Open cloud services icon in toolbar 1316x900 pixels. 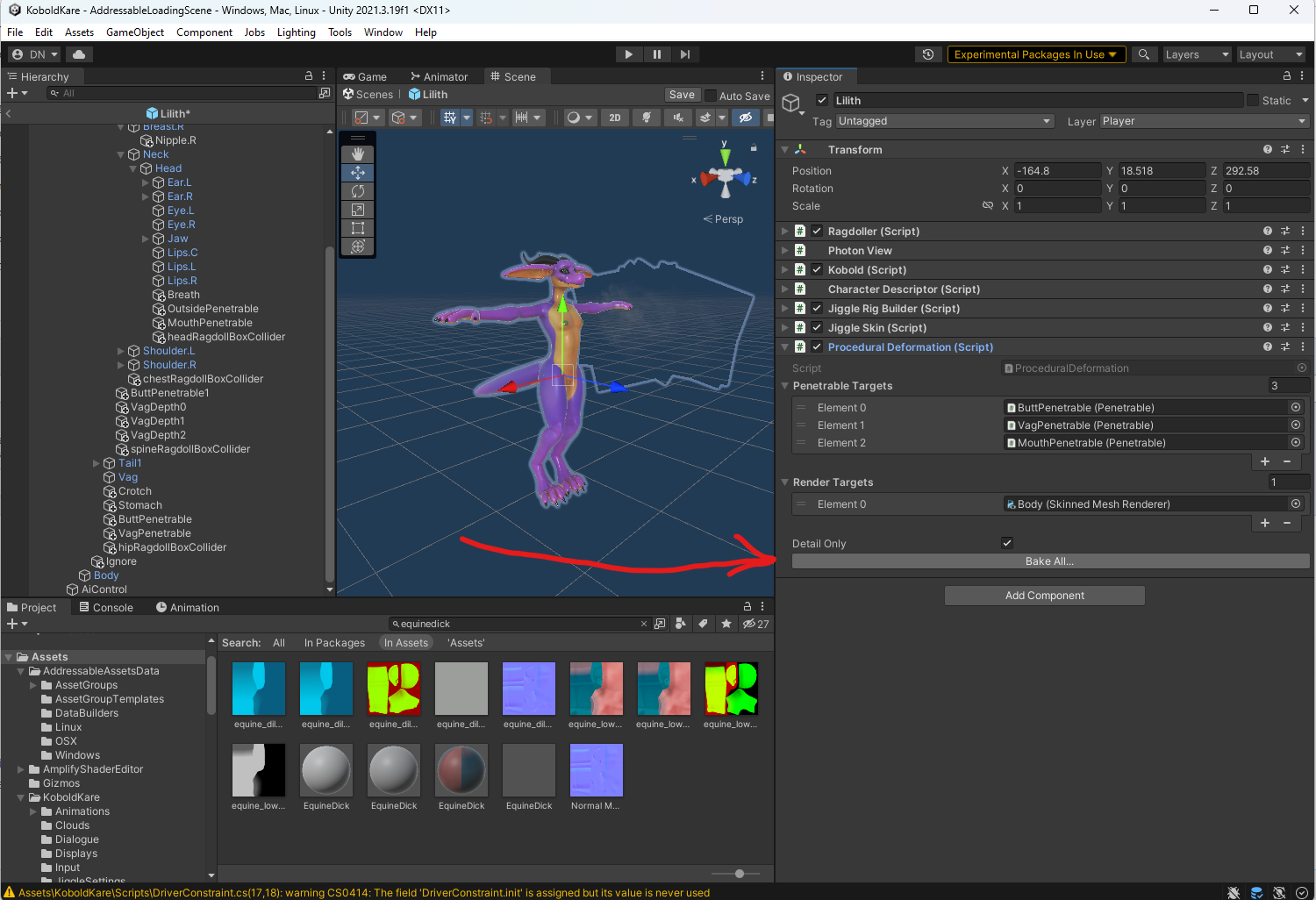click(79, 54)
